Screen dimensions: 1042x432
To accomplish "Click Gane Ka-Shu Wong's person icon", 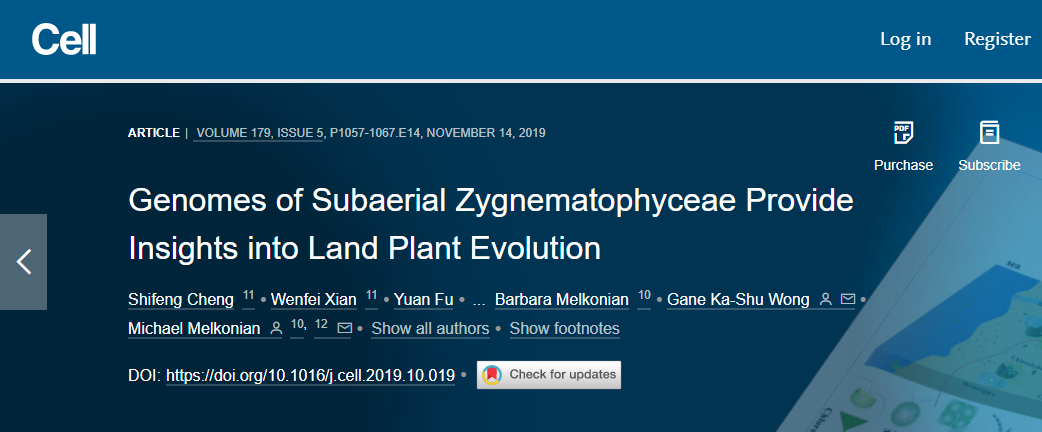I will (825, 300).
